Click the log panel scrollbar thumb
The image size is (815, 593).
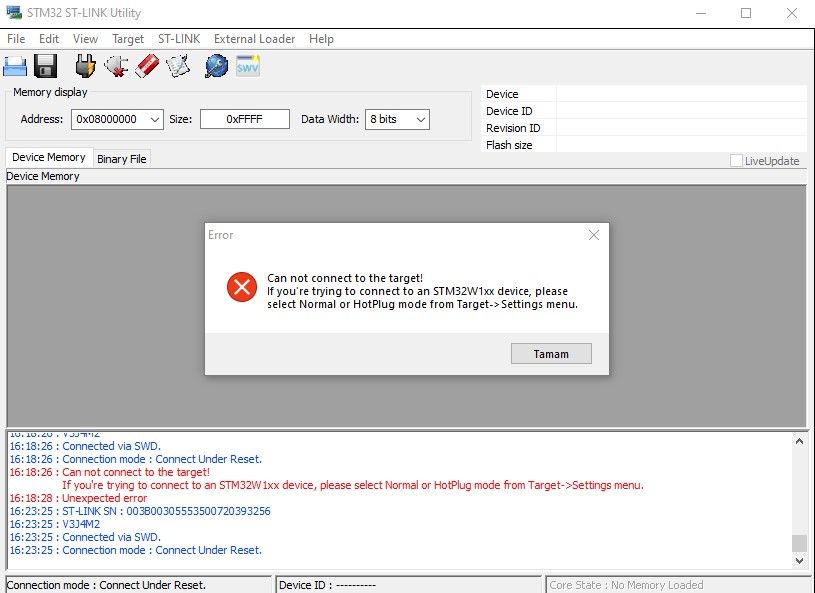(x=799, y=543)
